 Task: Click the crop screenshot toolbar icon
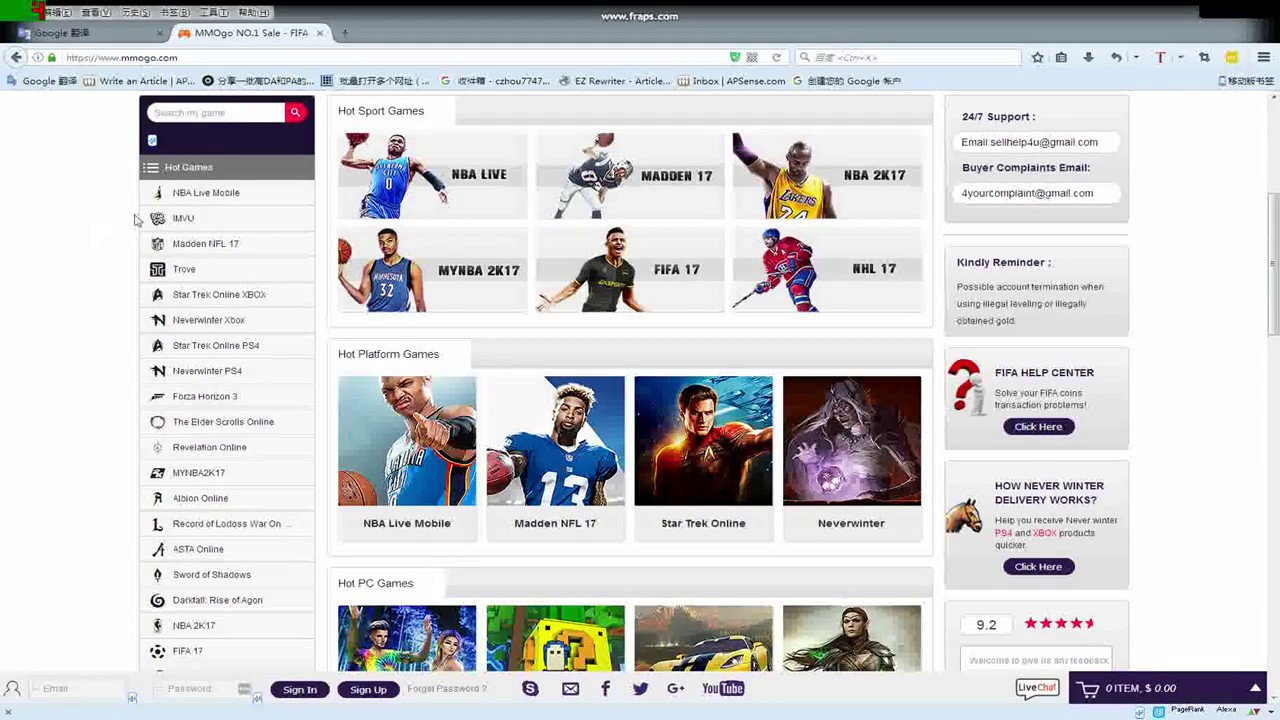1204,57
